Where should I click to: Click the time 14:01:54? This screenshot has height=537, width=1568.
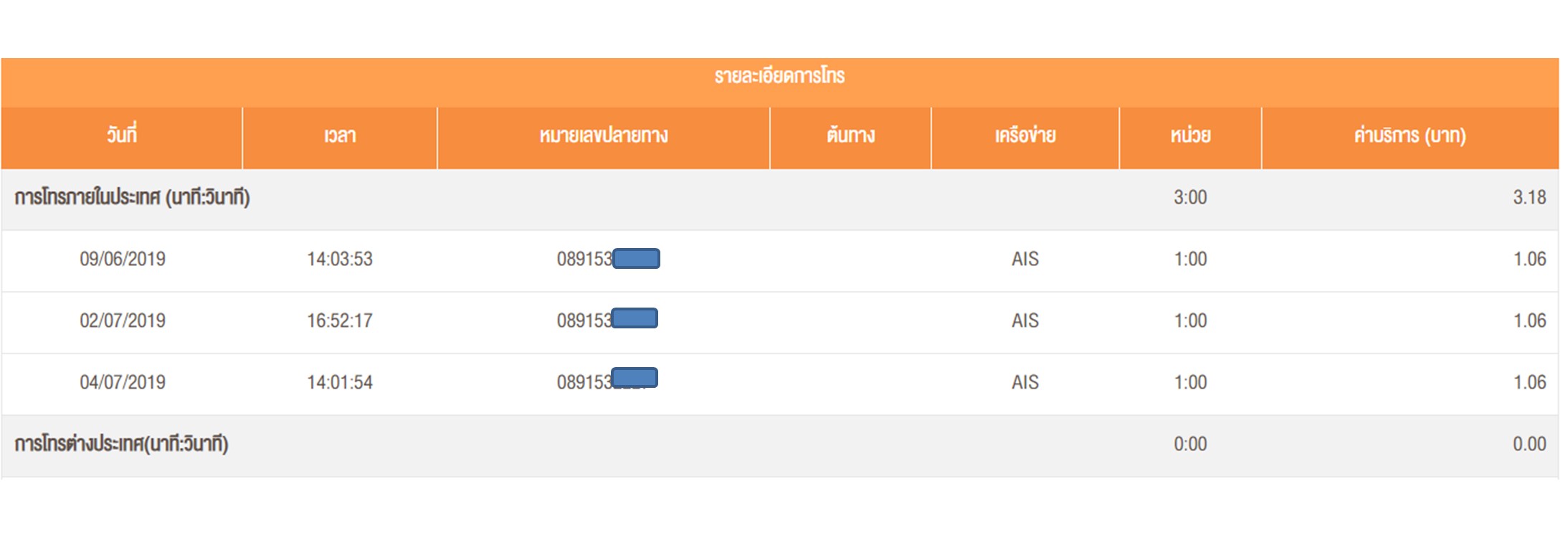pos(340,383)
